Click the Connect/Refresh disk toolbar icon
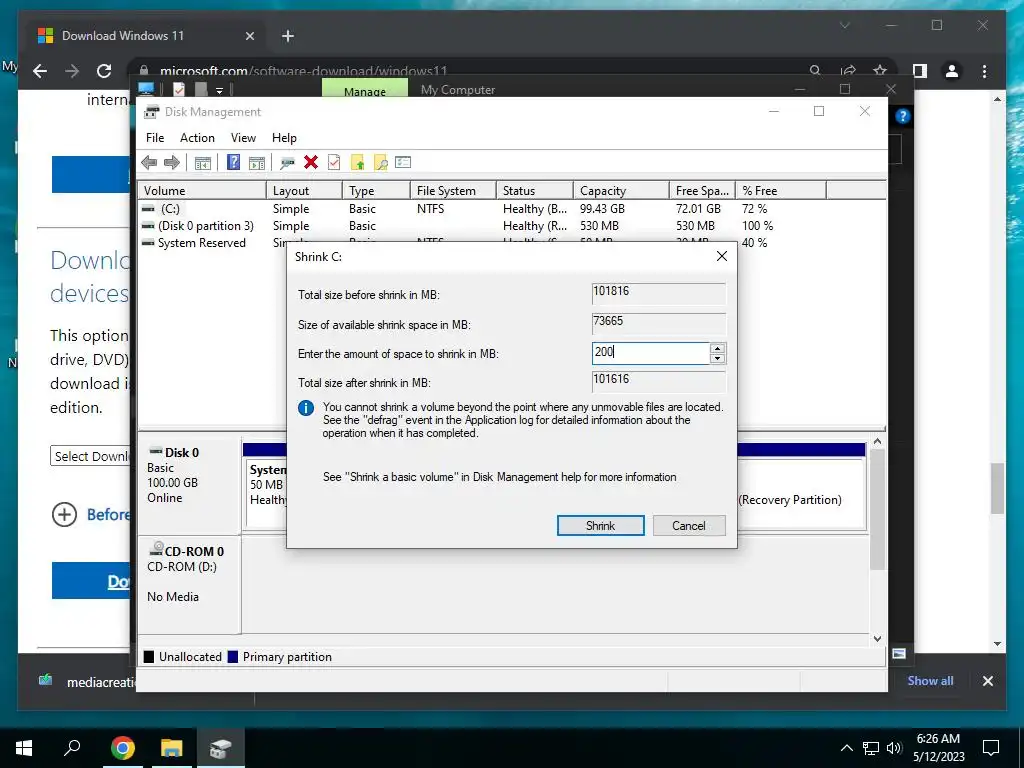The width and height of the screenshot is (1024, 768). (287, 163)
